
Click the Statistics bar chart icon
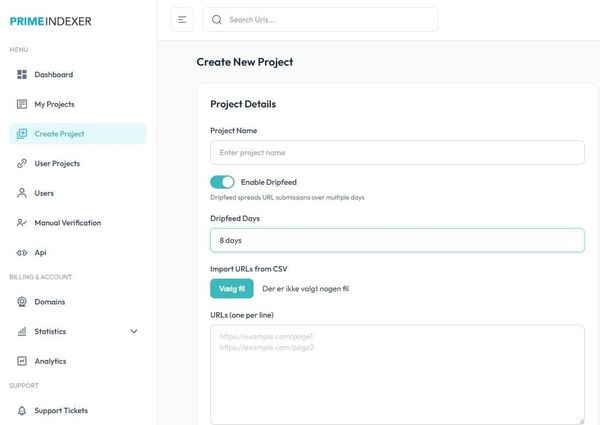(x=22, y=331)
